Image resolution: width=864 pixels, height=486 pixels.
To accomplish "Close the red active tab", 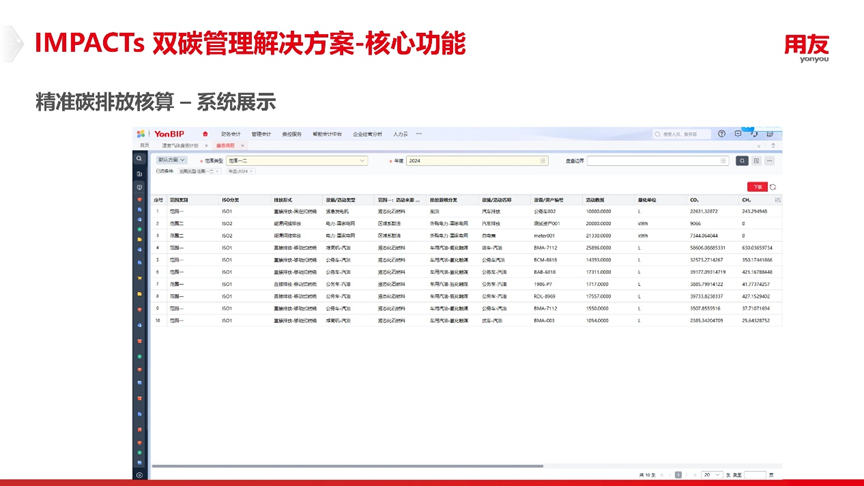I will pos(242,145).
